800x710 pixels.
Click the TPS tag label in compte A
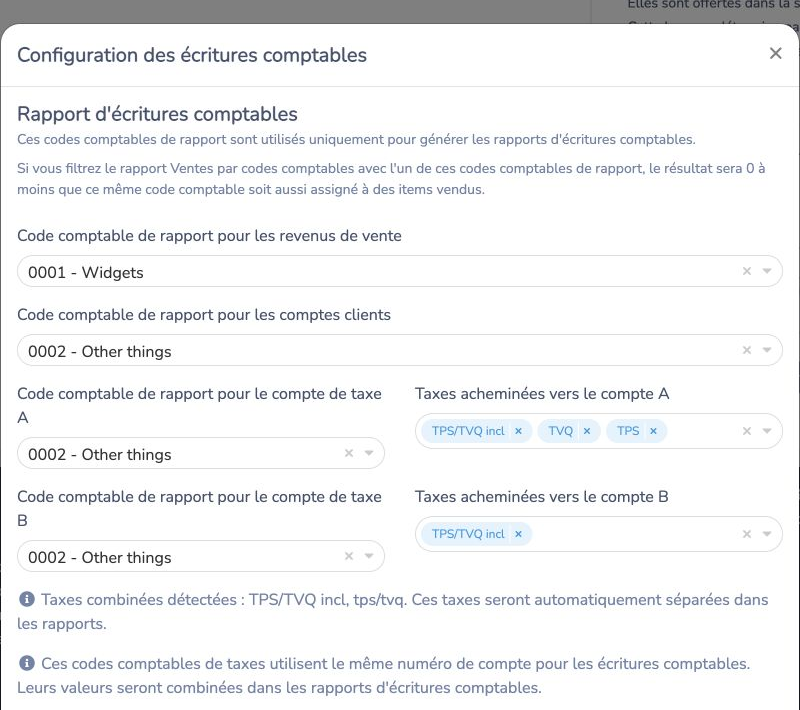click(628, 431)
